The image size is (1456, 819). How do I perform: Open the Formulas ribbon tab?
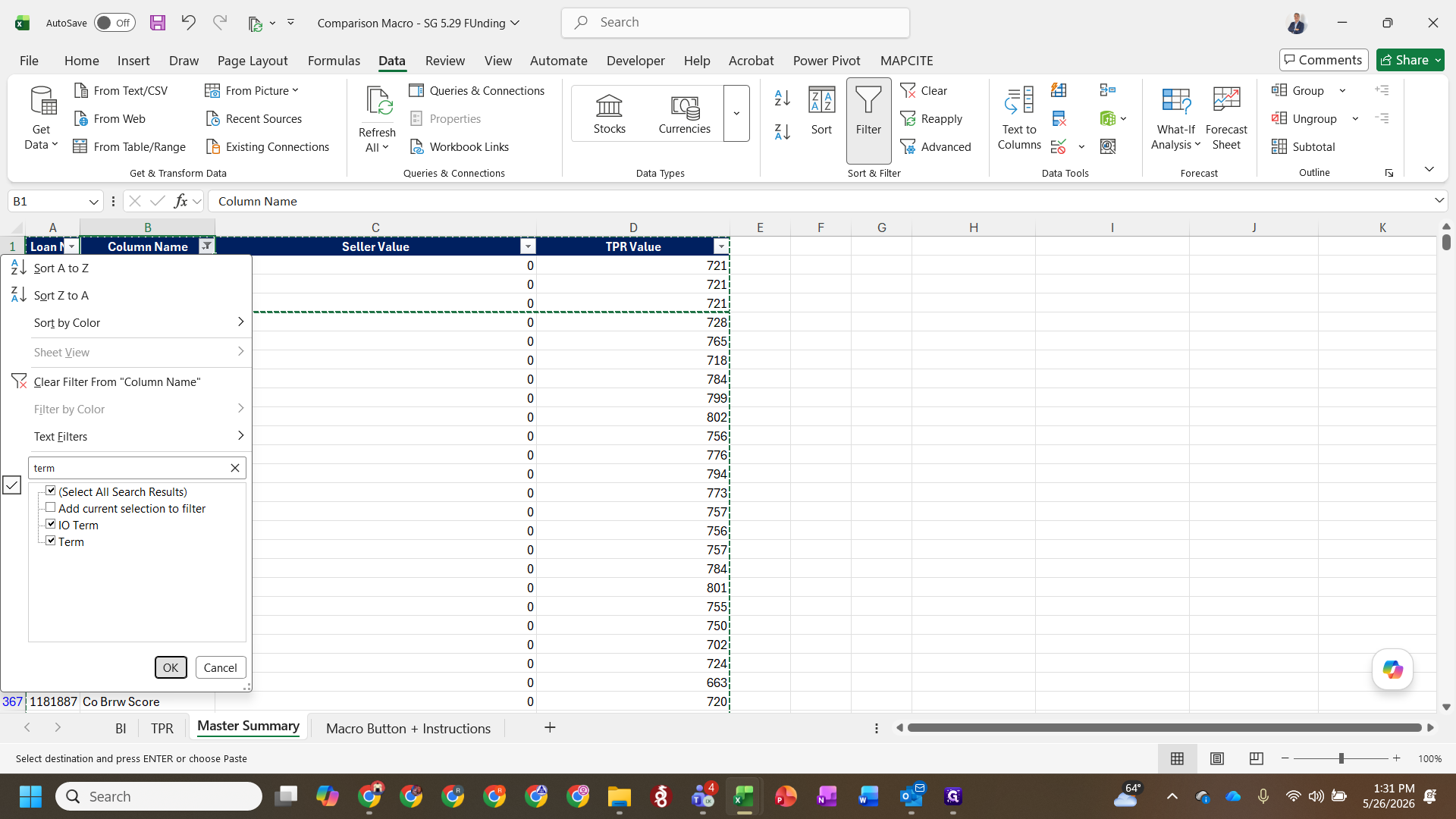tap(334, 61)
